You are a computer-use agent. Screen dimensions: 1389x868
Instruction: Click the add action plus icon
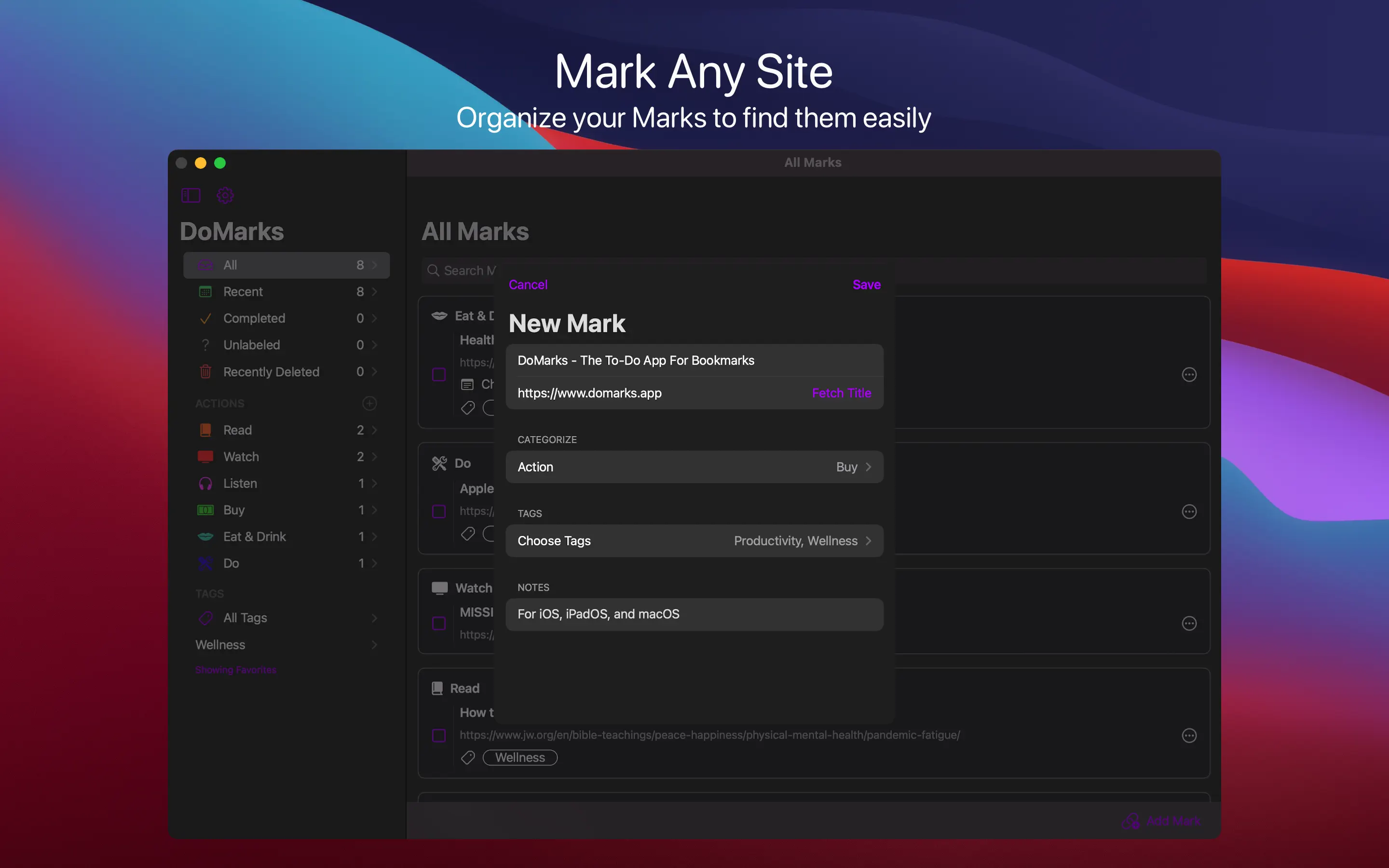click(x=369, y=403)
